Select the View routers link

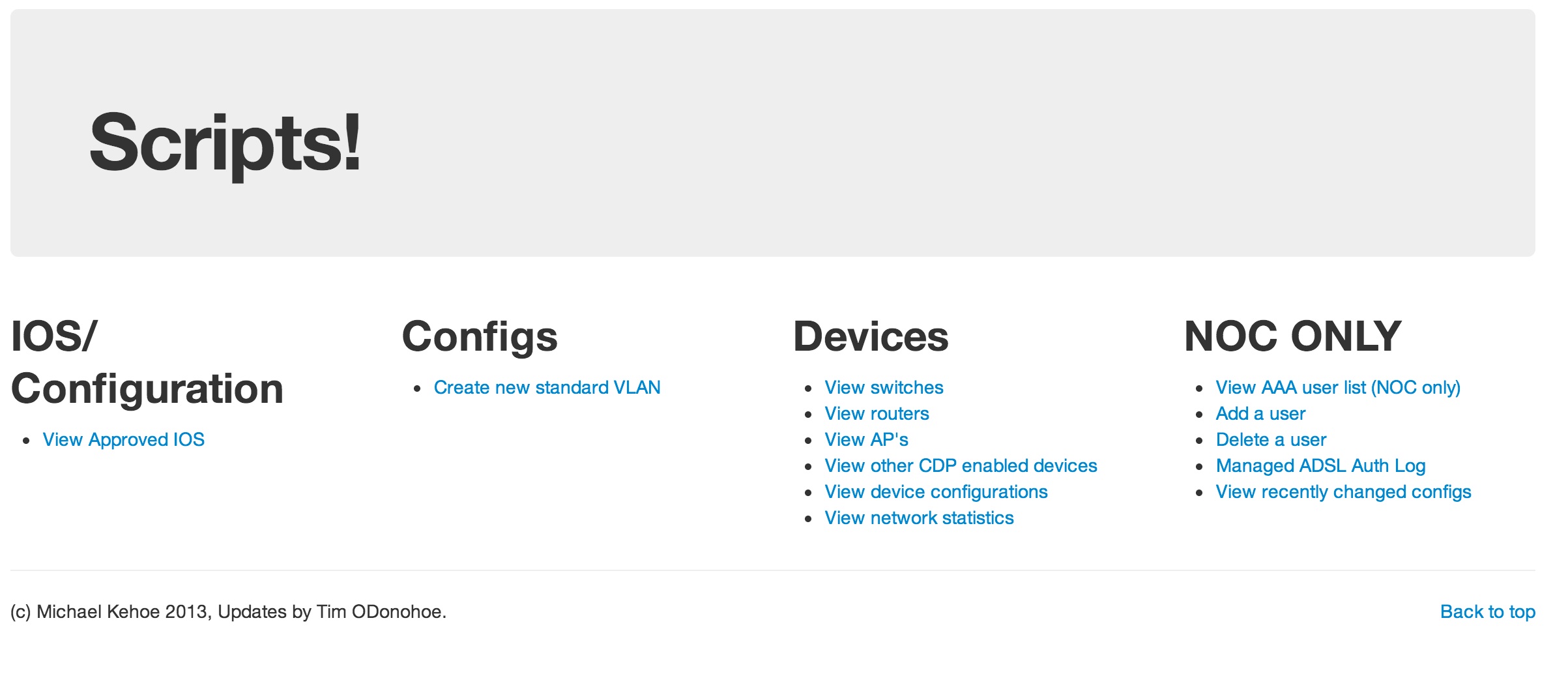[x=877, y=414]
